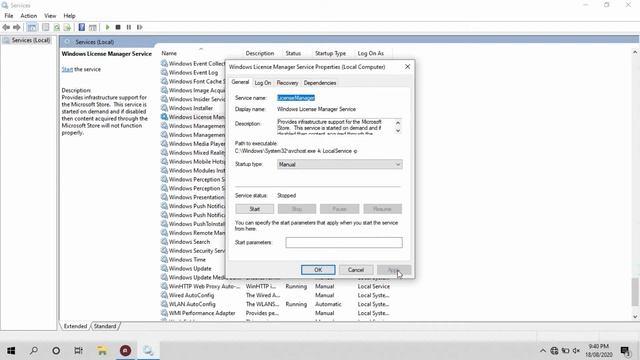
Task: Click Cancel in the Properties dialog
Action: point(356,270)
